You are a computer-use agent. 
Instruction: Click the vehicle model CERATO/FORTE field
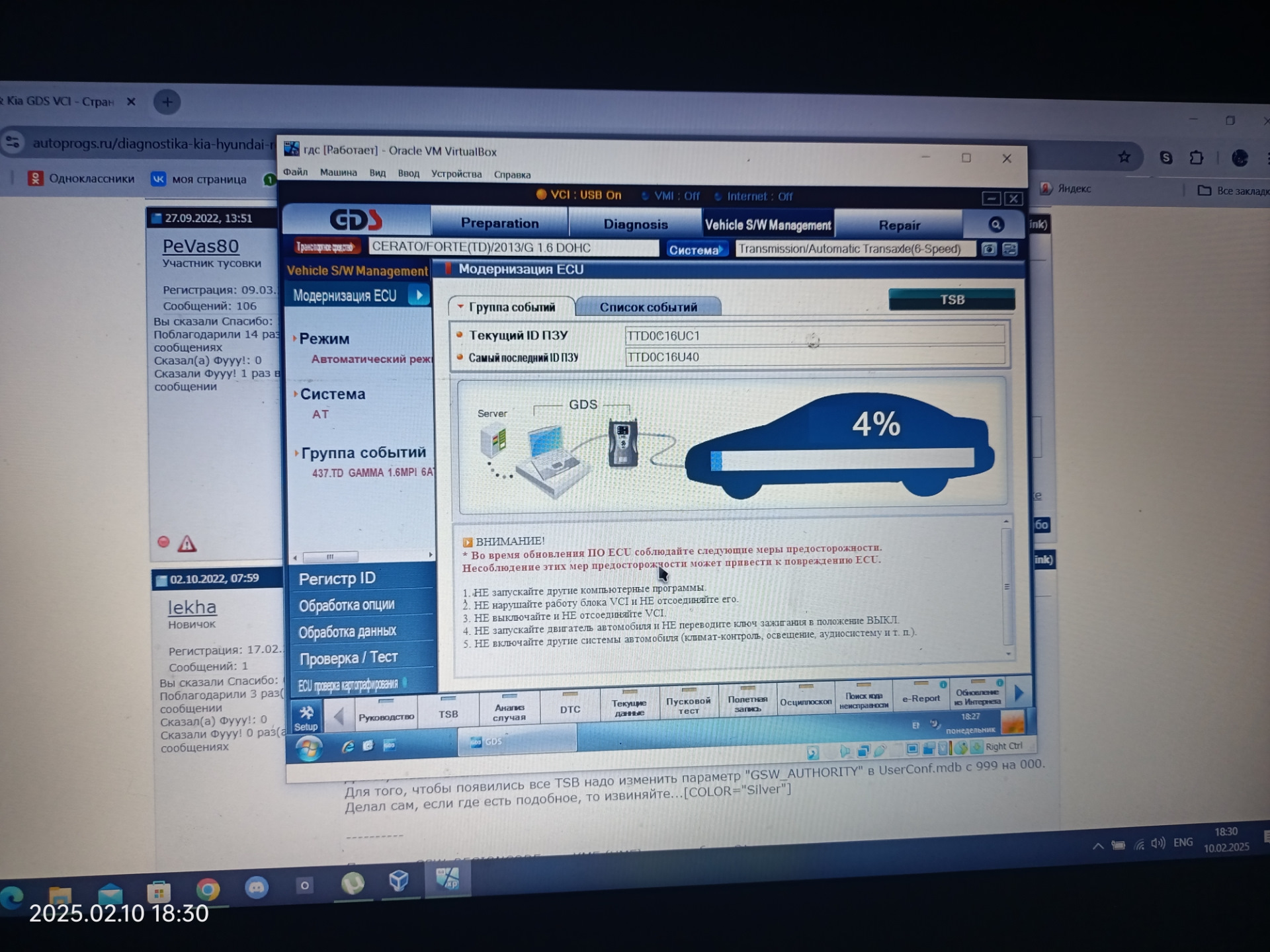pyautogui.click(x=513, y=247)
